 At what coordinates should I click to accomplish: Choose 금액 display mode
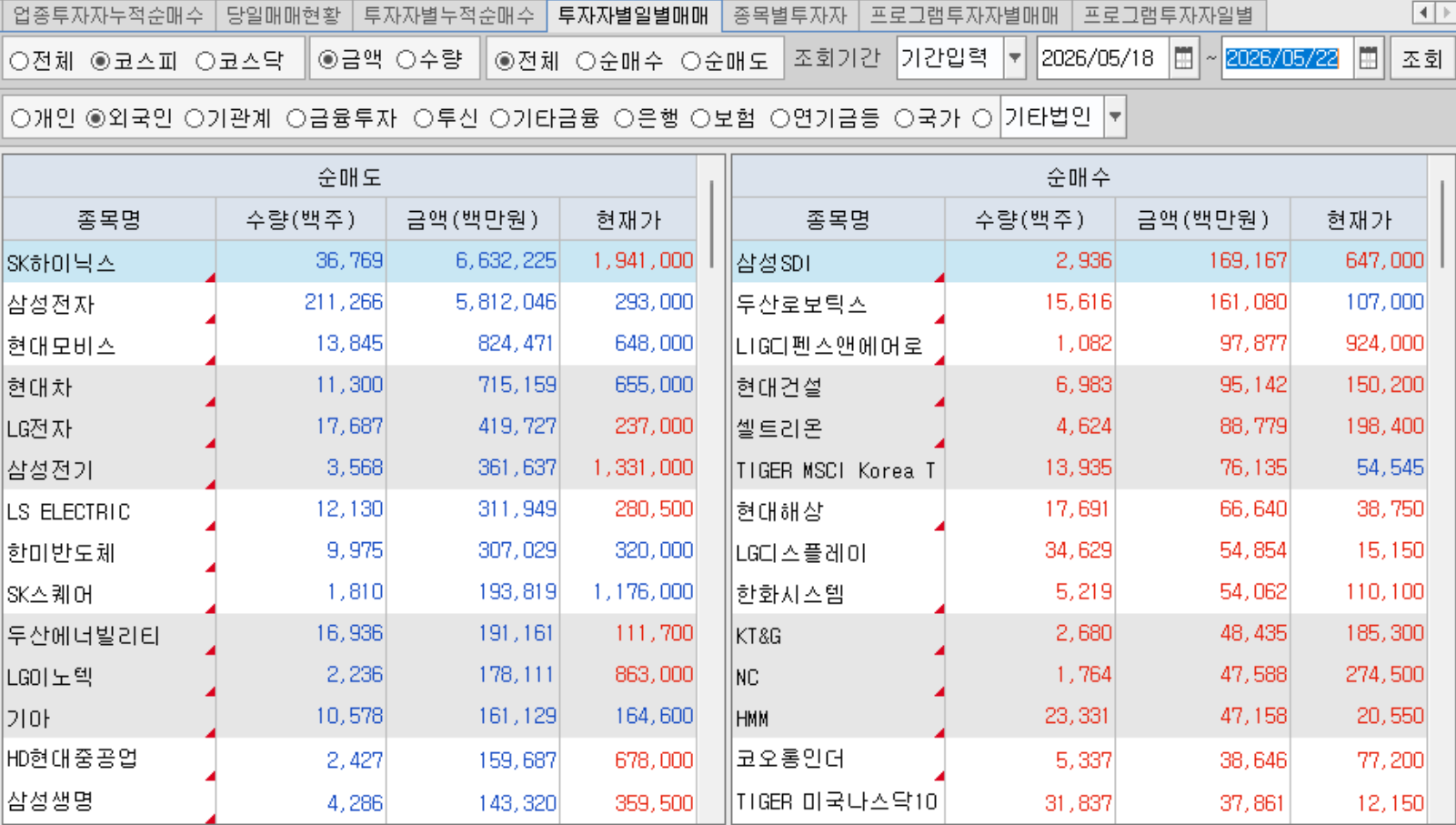click(x=328, y=60)
